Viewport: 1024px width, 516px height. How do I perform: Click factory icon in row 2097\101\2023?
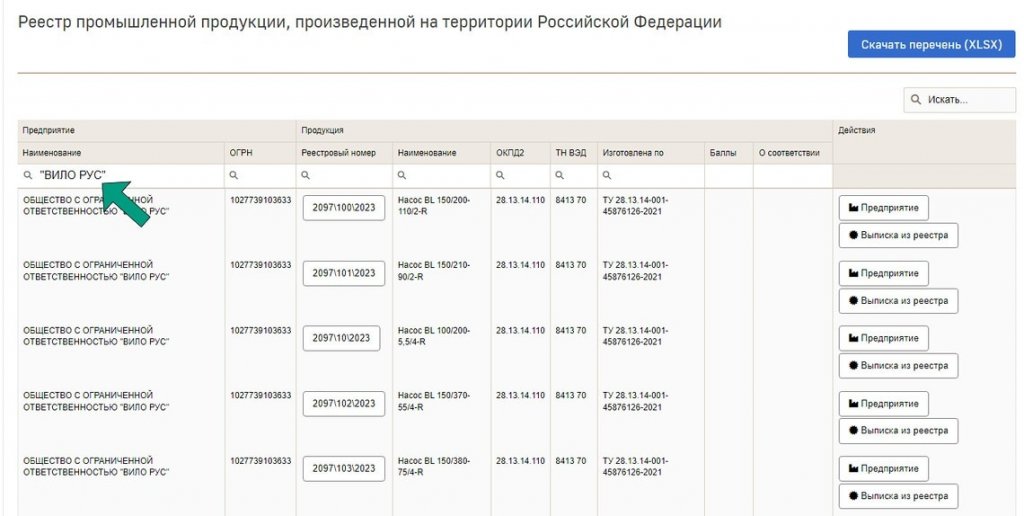[853, 273]
